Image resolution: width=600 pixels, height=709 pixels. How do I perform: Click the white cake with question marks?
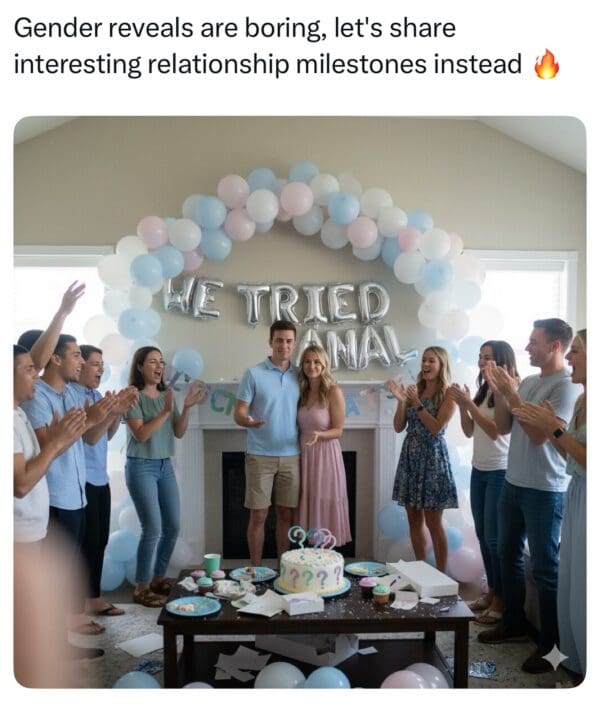coord(312,570)
